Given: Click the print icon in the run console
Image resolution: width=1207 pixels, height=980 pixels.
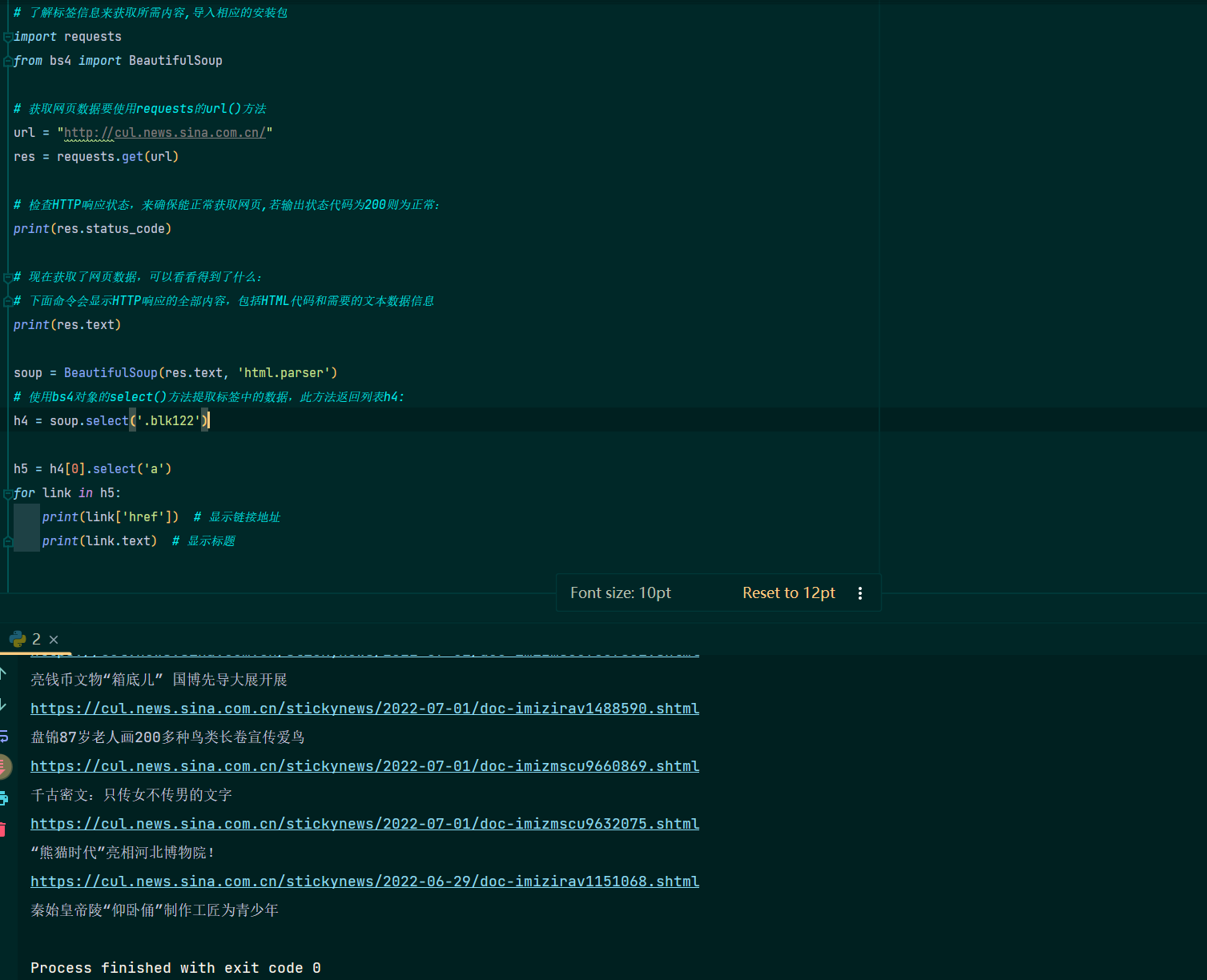Looking at the screenshot, I should (4, 797).
